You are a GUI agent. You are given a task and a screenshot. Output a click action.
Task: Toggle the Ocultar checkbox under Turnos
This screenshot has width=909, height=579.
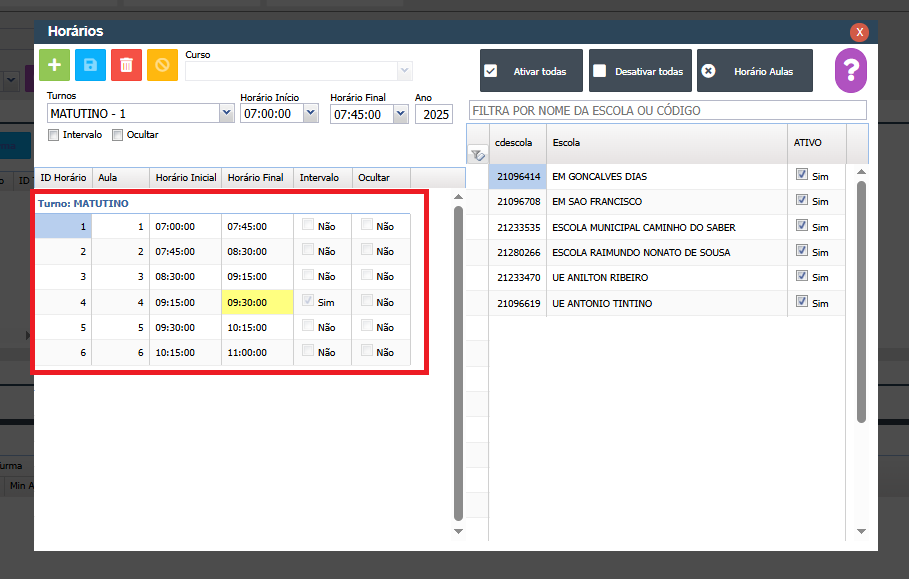pyautogui.click(x=118, y=135)
